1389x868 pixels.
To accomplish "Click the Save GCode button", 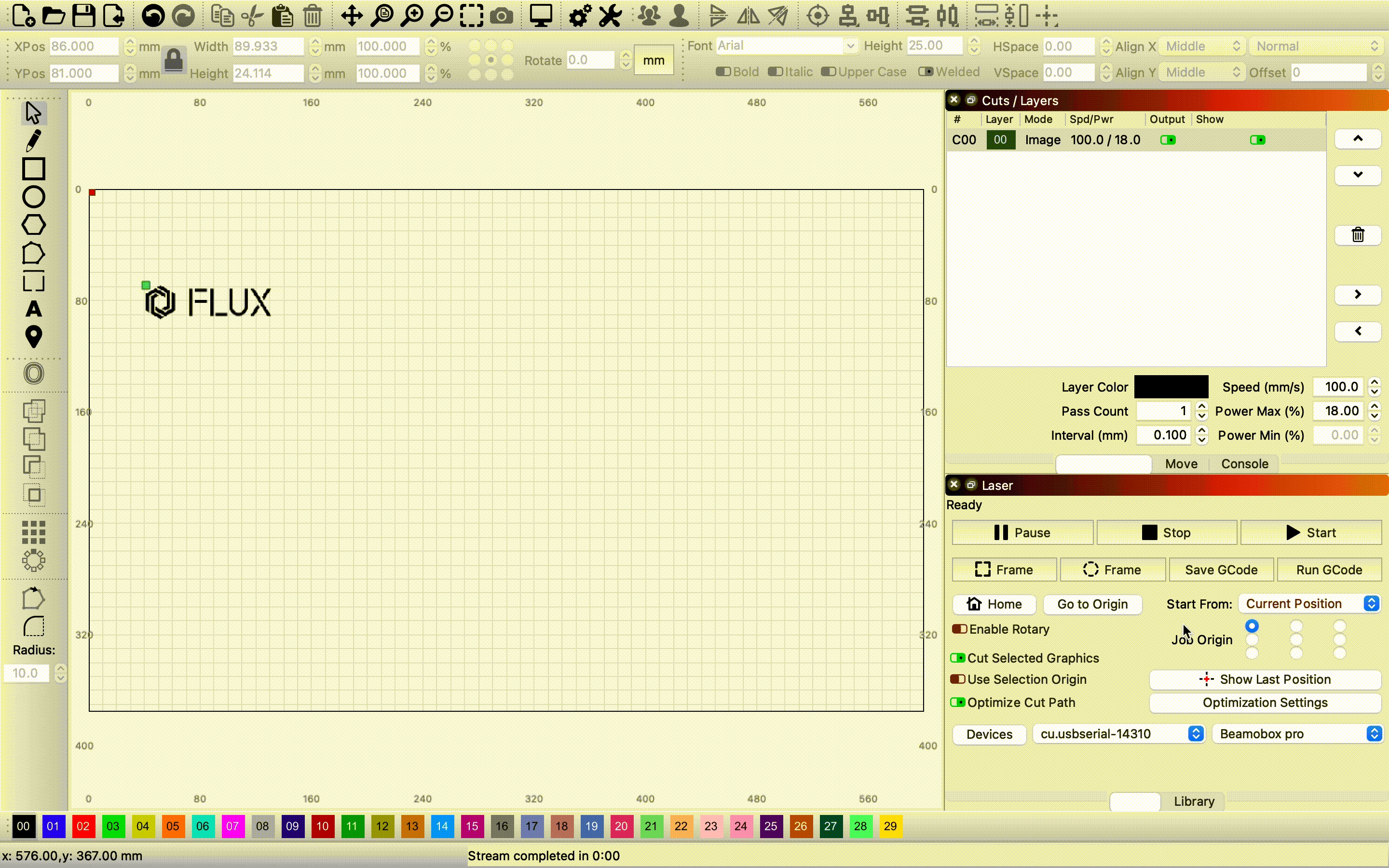I will pyautogui.click(x=1221, y=570).
